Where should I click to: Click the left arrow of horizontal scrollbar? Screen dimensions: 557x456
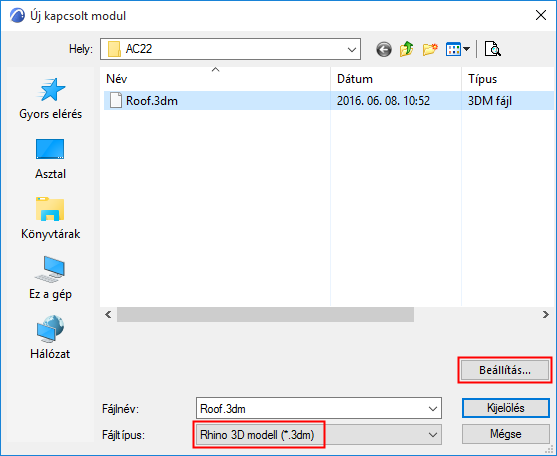tap(108, 314)
